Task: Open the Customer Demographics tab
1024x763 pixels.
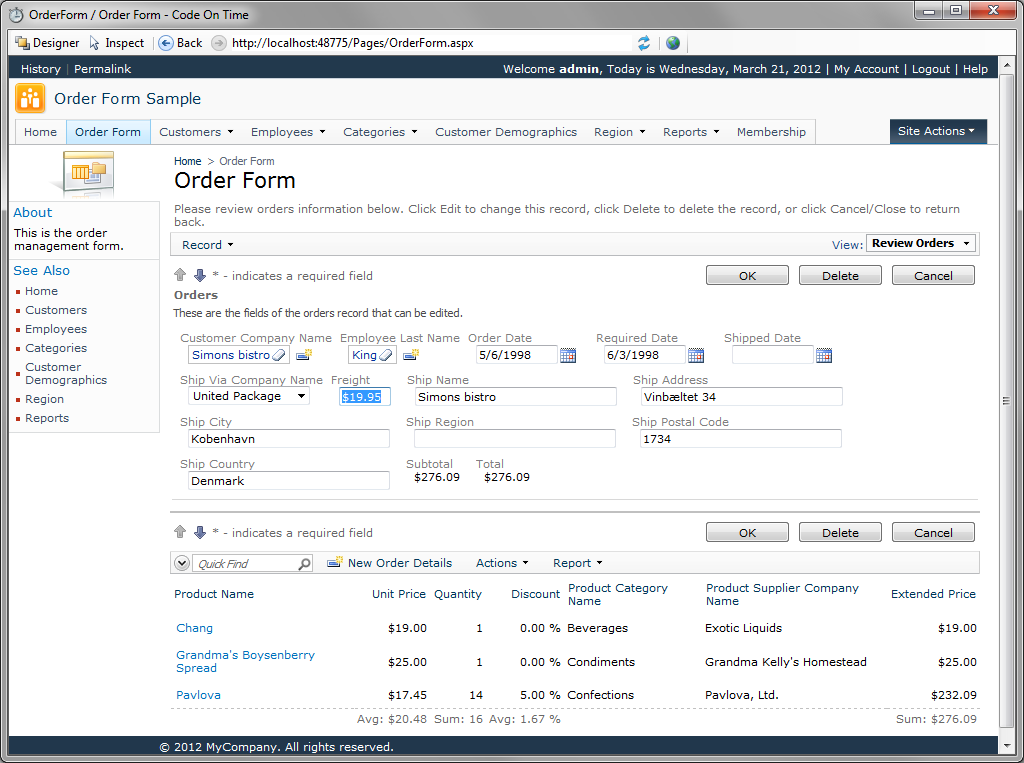Action: (506, 132)
